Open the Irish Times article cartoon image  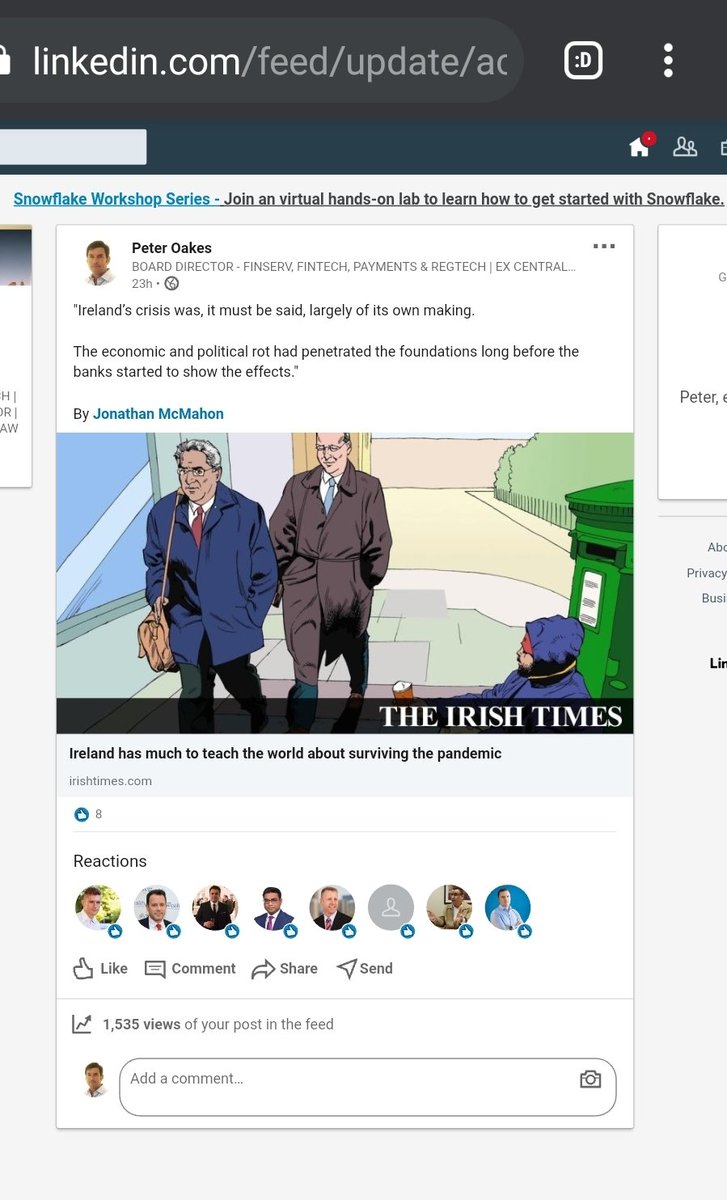pos(345,583)
